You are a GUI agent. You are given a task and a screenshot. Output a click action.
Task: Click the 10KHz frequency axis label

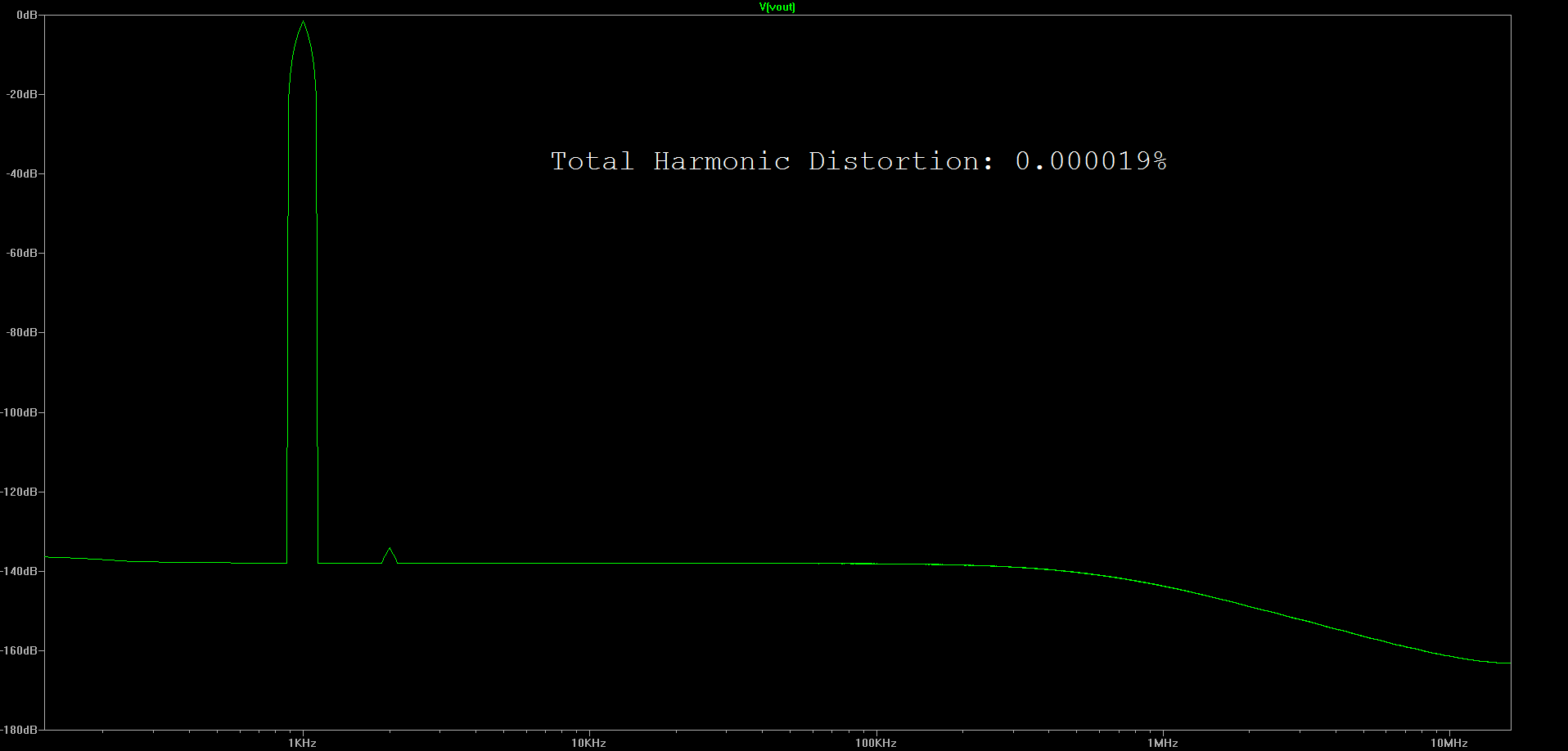pos(588,743)
